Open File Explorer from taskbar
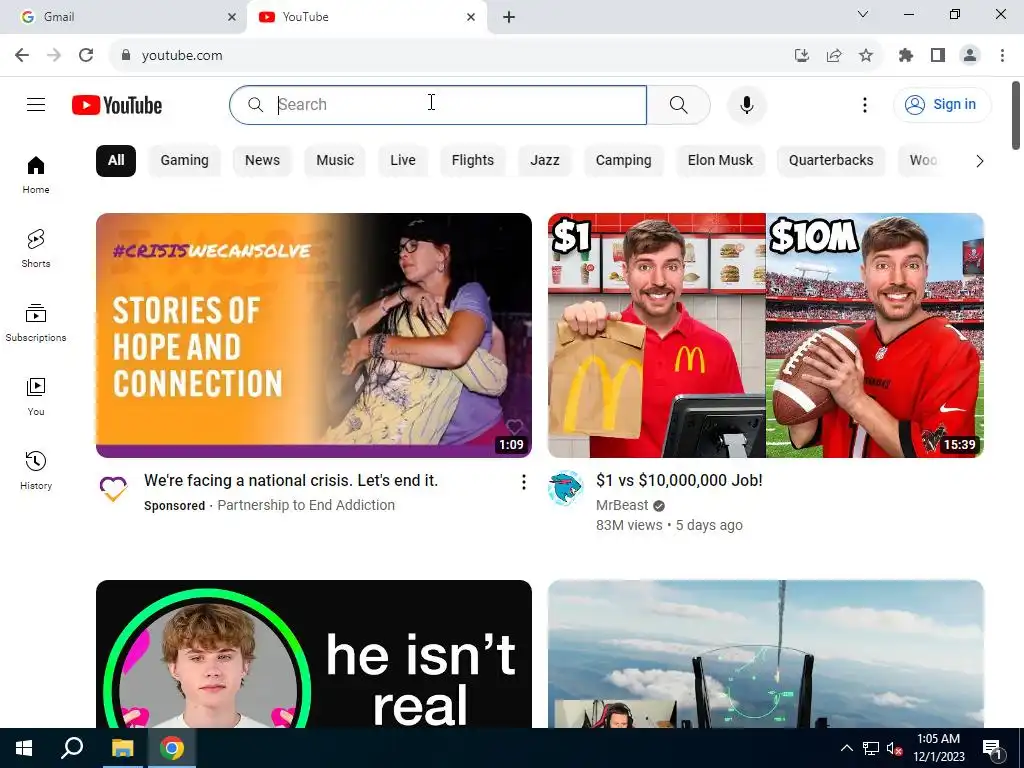Viewport: 1024px width, 768px height. (x=122, y=748)
